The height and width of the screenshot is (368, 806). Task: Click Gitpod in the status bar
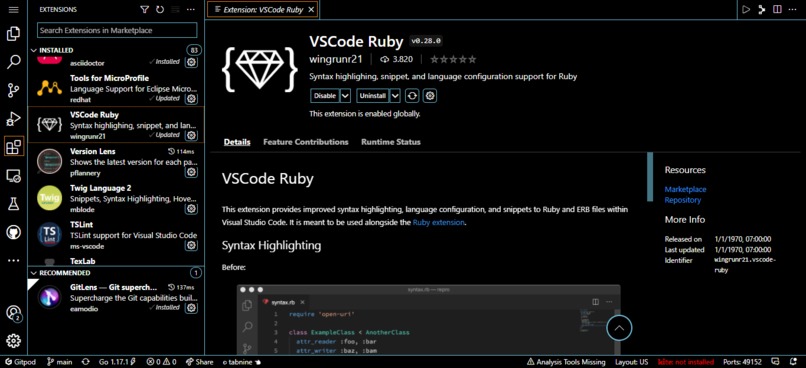(x=20, y=362)
